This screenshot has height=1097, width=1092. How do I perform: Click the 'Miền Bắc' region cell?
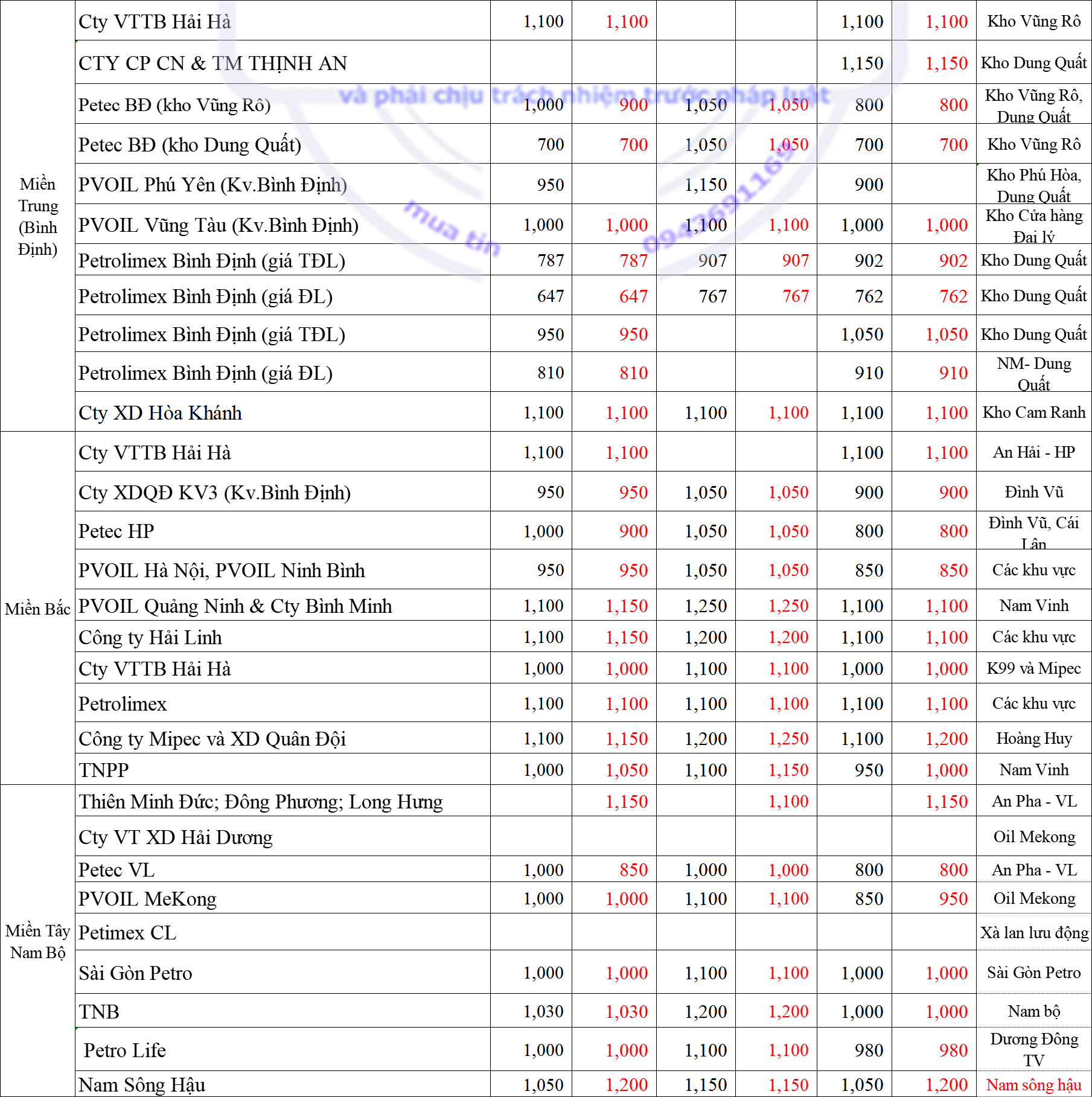click(37, 609)
